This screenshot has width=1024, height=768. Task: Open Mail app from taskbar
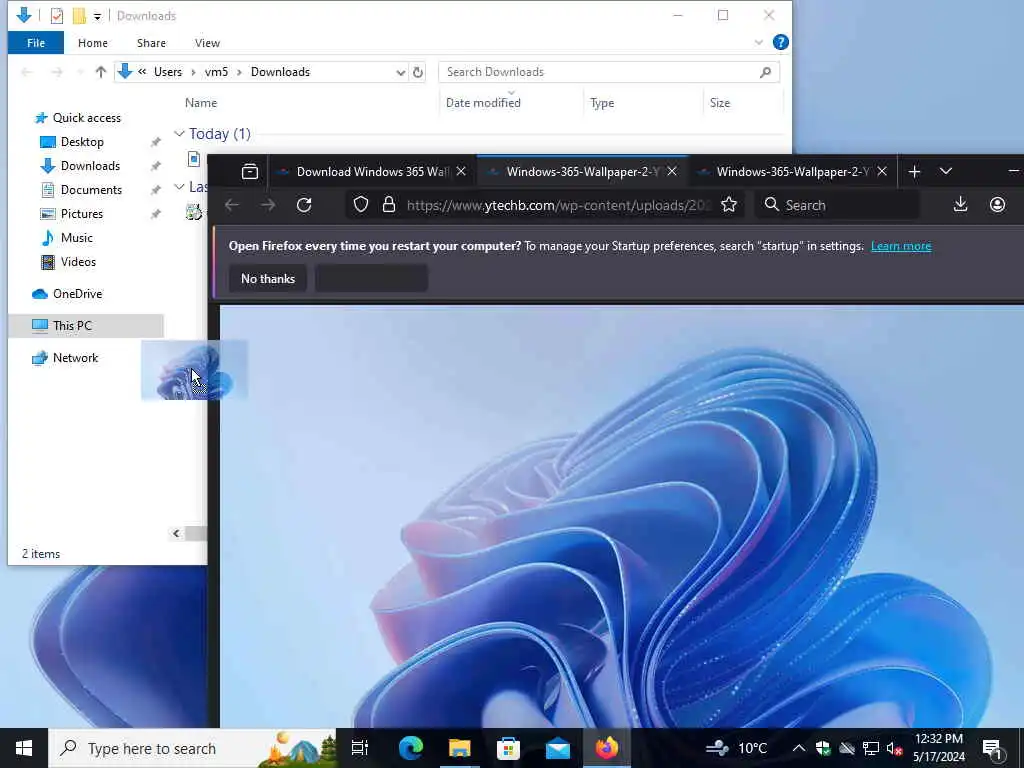(x=558, y=748)
